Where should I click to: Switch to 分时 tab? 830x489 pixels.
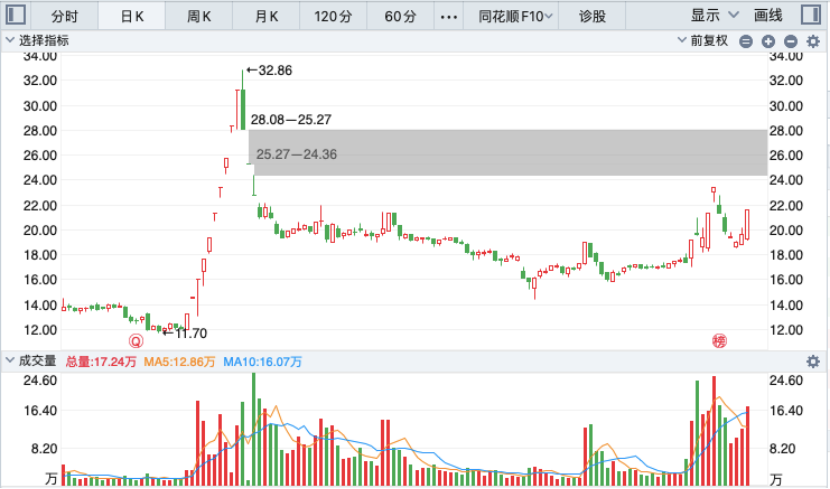tap(65, 16)
